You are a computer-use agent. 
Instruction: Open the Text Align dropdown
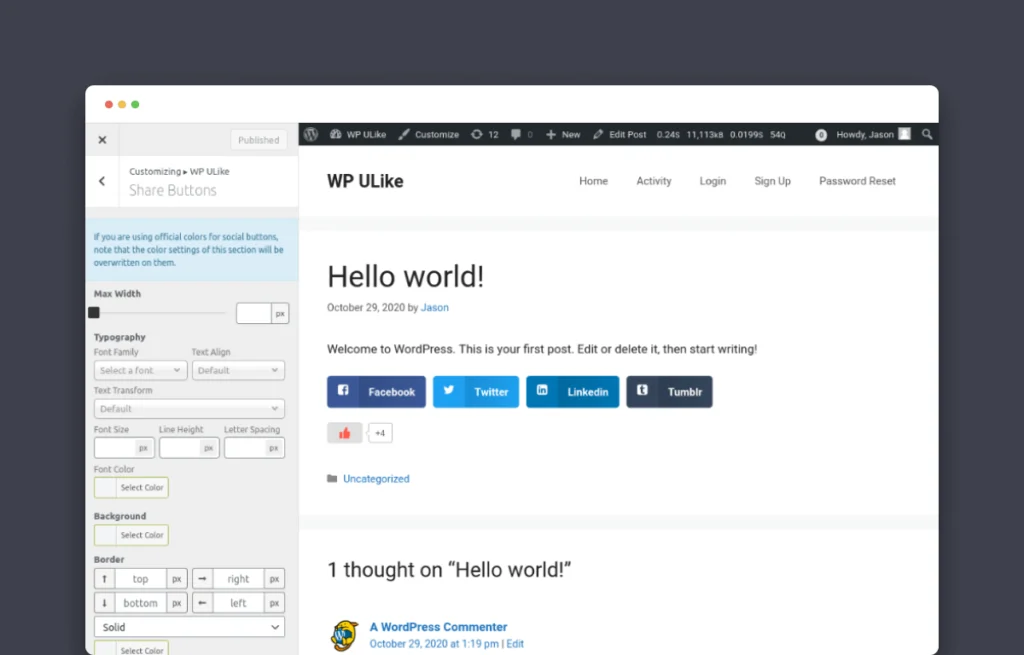(238, 370)
